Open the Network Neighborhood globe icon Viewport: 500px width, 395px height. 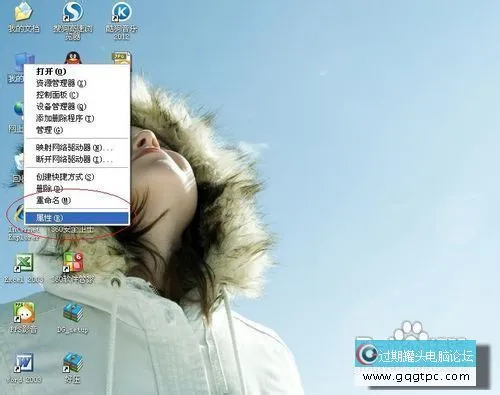[x=19, y=110]
